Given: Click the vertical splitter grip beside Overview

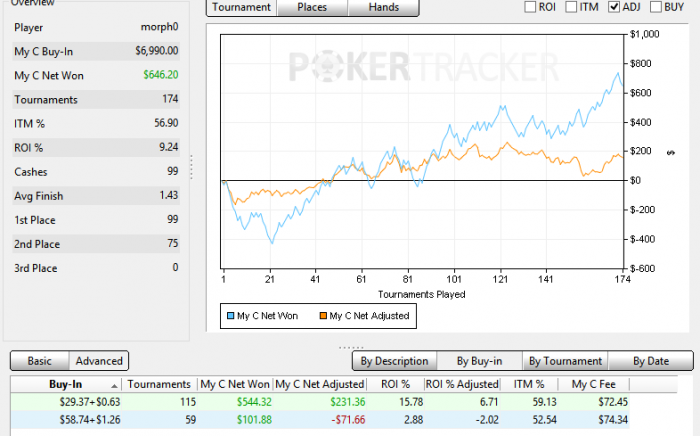Looking at the screenshot, I should pyautogui.click(x=192, y=167).
